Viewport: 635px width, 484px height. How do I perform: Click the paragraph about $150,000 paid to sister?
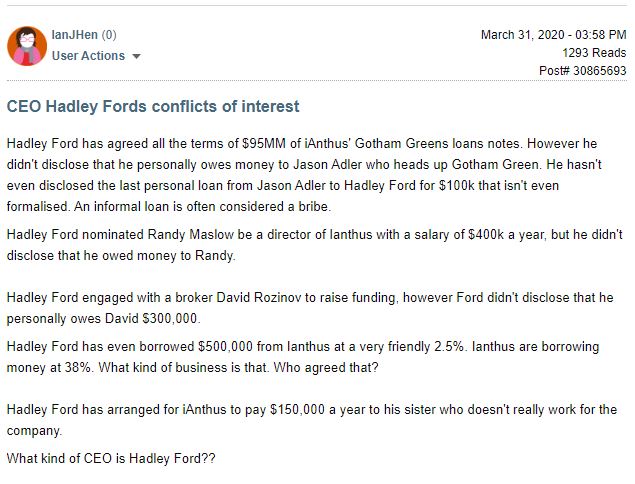[311, 420]
